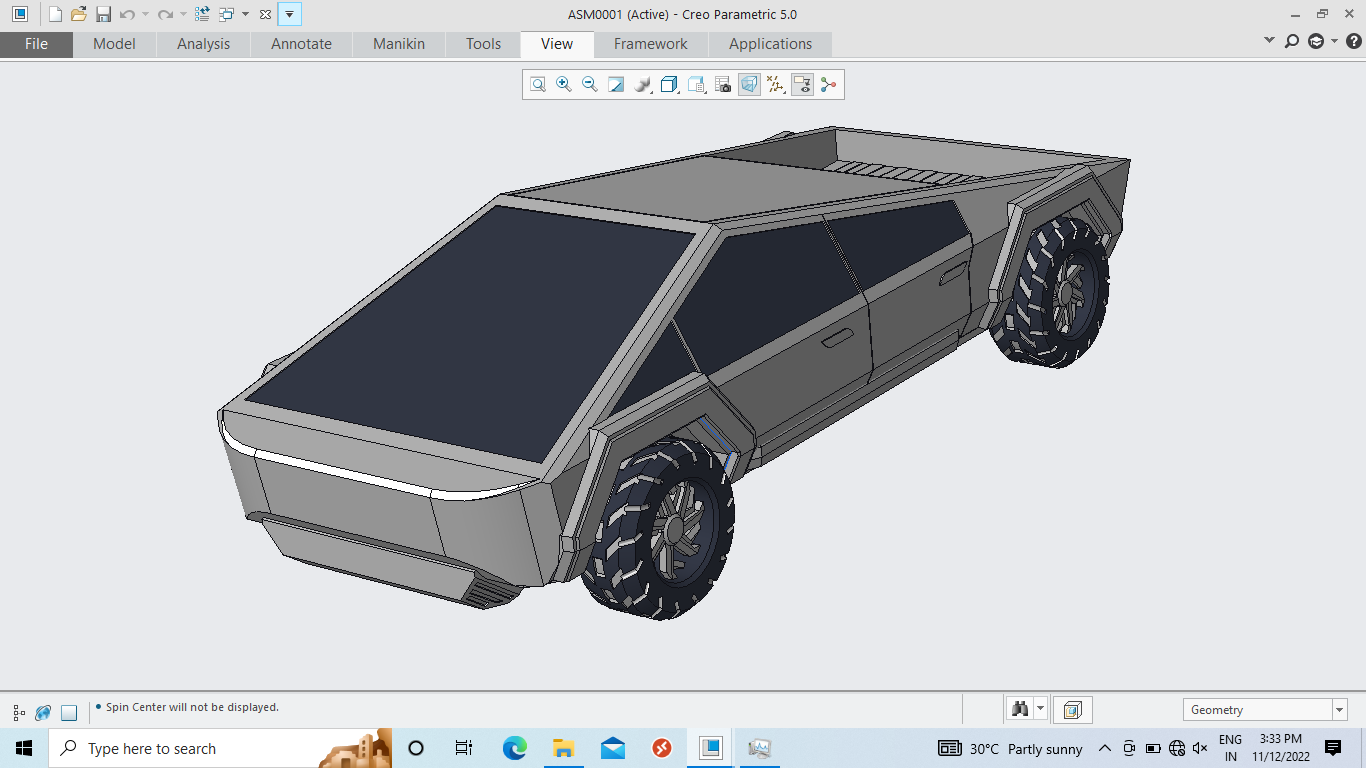The height and width of the screenshot is (768, 1366).
Task: Toggle the Annotation Display eye button
Action: point(802,85)
